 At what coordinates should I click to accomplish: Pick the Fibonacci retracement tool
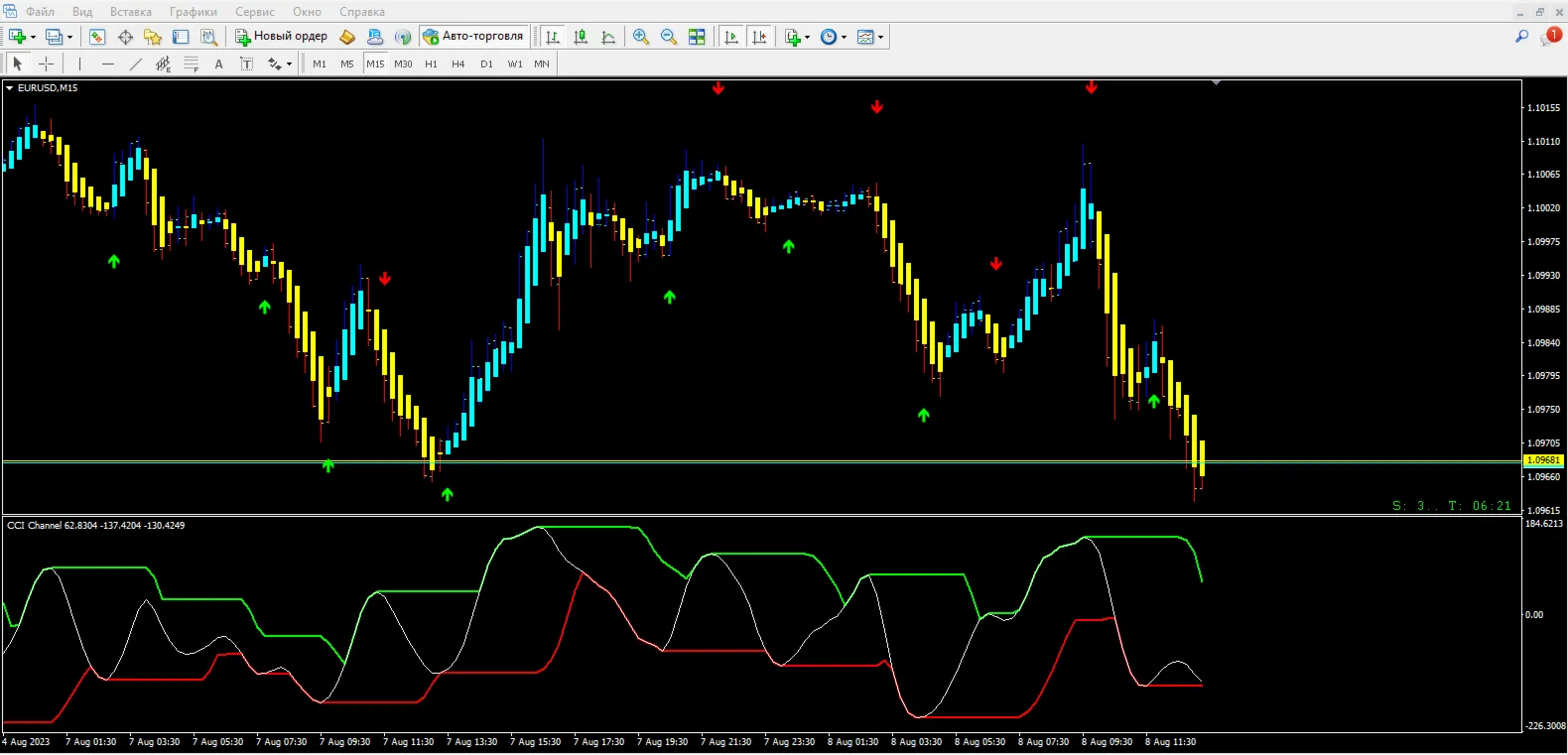tap(192, 63)
